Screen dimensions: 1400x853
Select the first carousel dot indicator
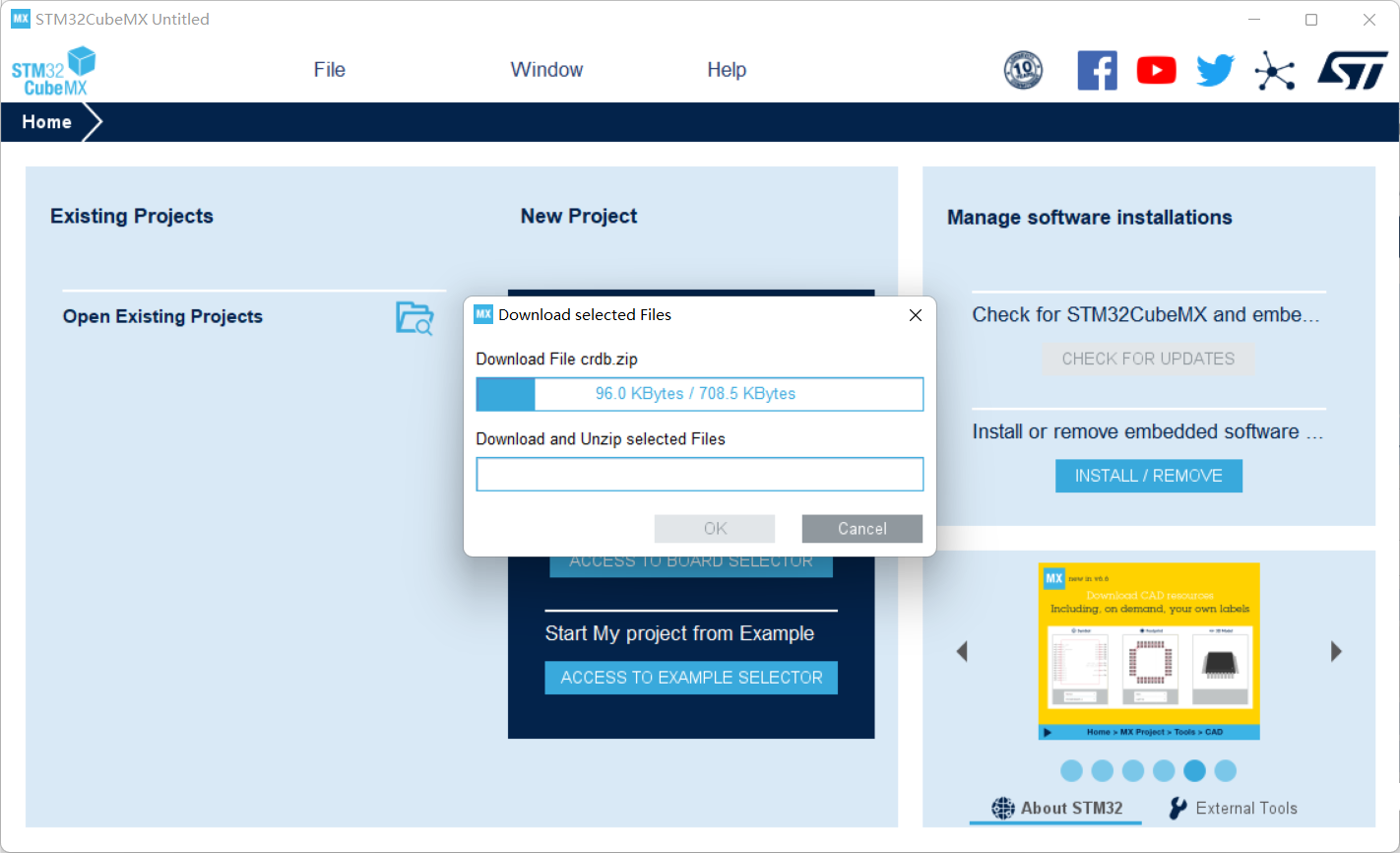tap(1072, 771)
